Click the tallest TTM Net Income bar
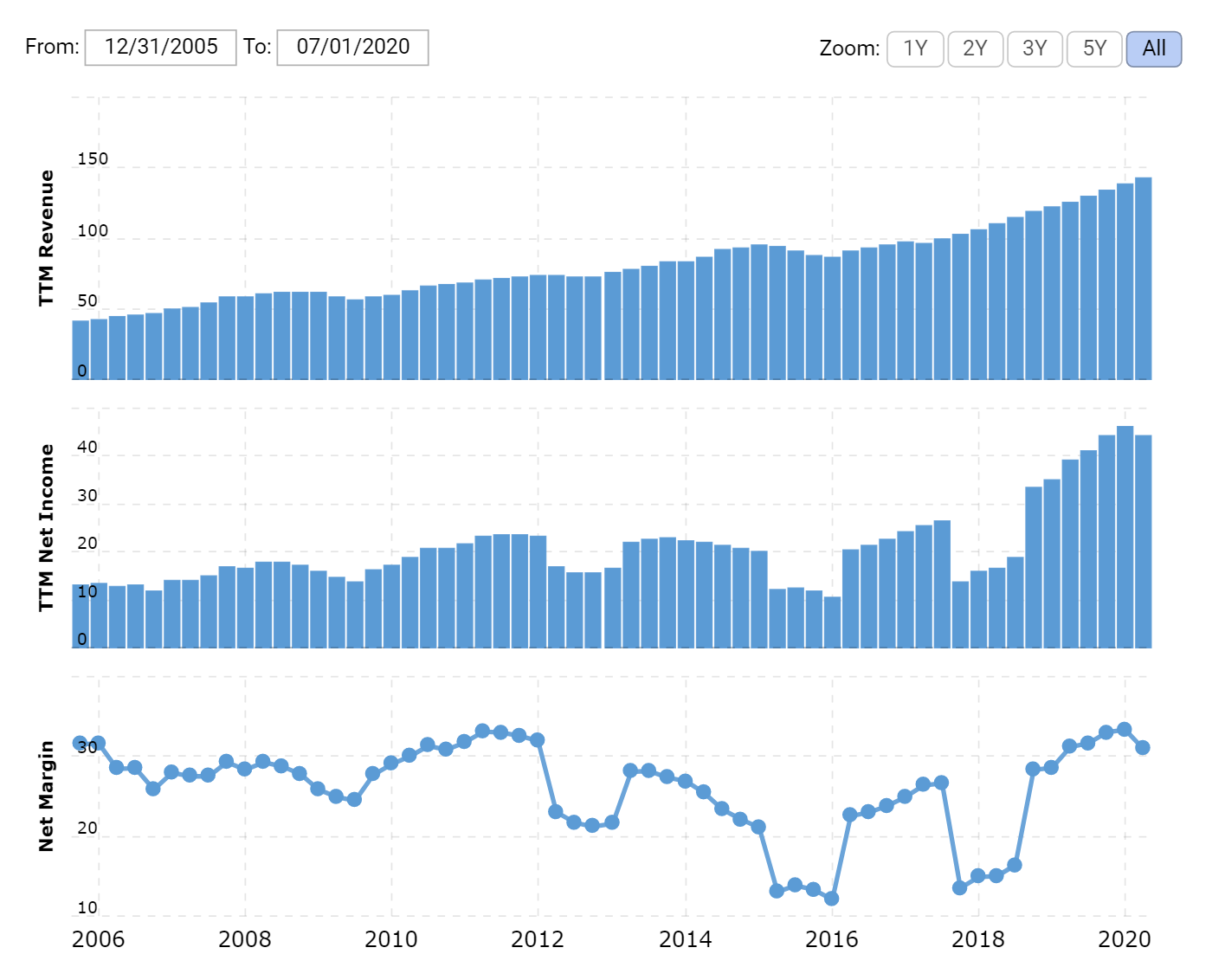This screenshot has width=1212, height=980. (1125, 537)
